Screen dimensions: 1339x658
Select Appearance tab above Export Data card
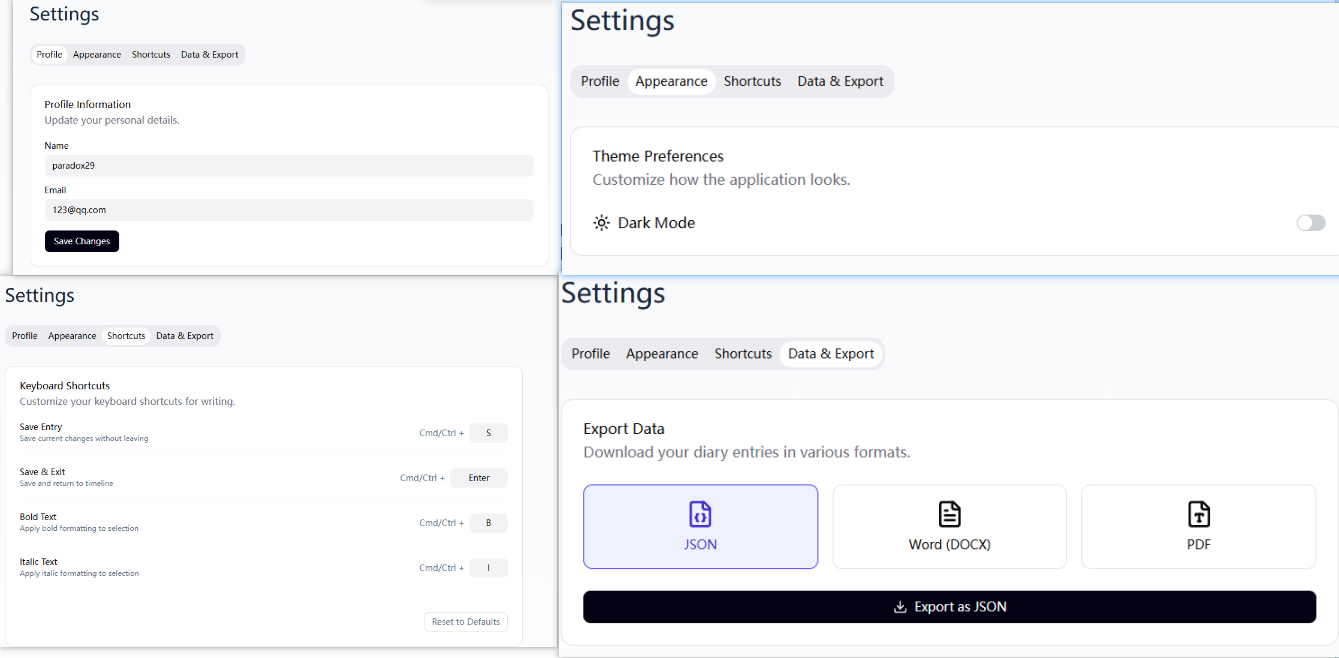coord(662,354)
